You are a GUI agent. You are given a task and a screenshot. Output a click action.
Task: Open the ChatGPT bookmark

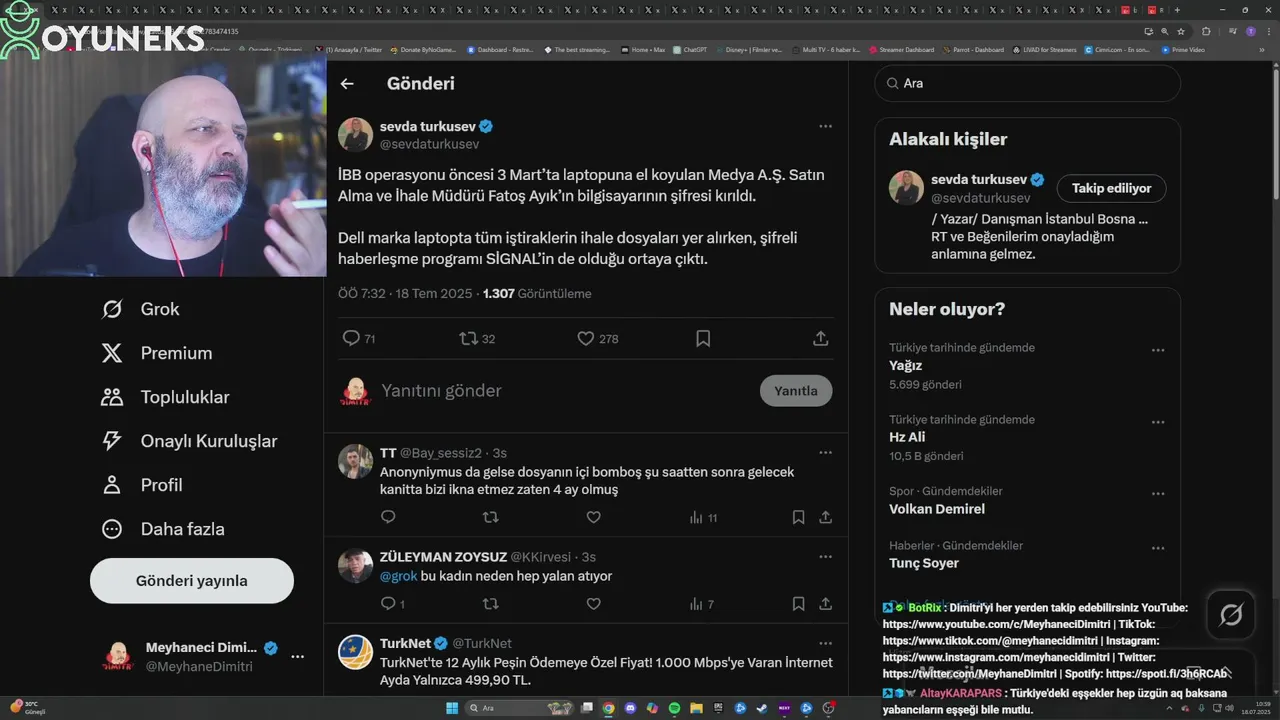pyautogui.click(x=690, y=49)
